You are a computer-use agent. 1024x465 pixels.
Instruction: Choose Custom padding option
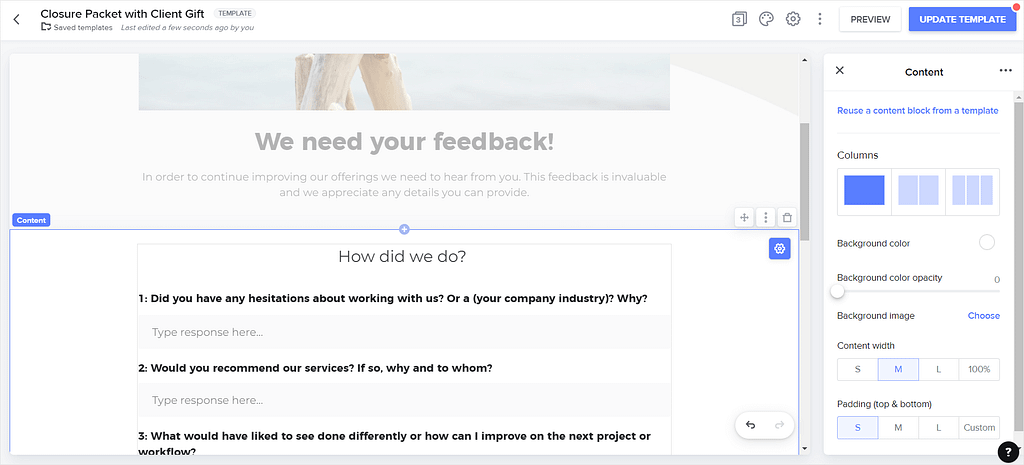[979, 428]
